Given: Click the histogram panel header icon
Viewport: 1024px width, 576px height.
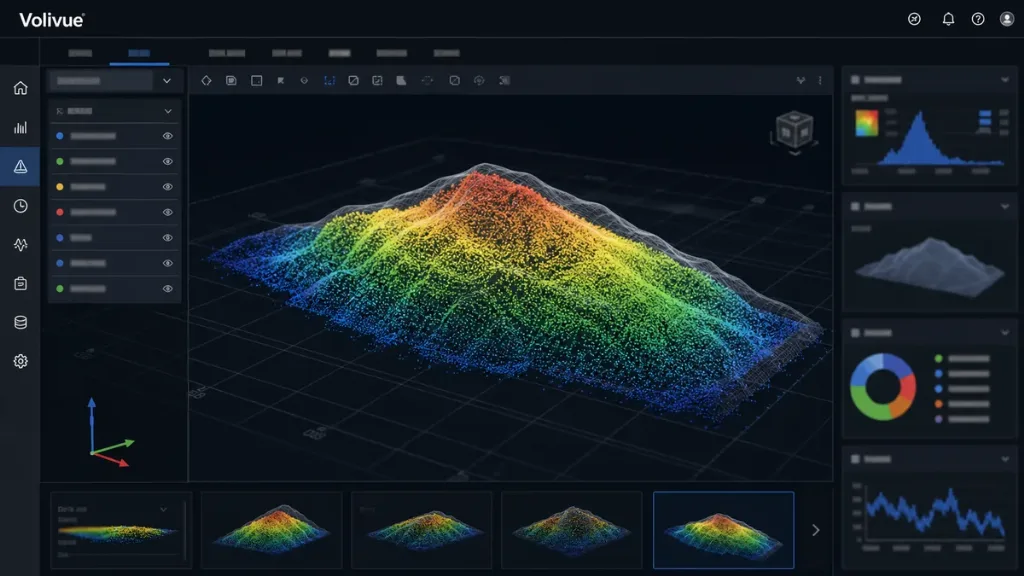Looking at the screenshot, I should 855,80.
